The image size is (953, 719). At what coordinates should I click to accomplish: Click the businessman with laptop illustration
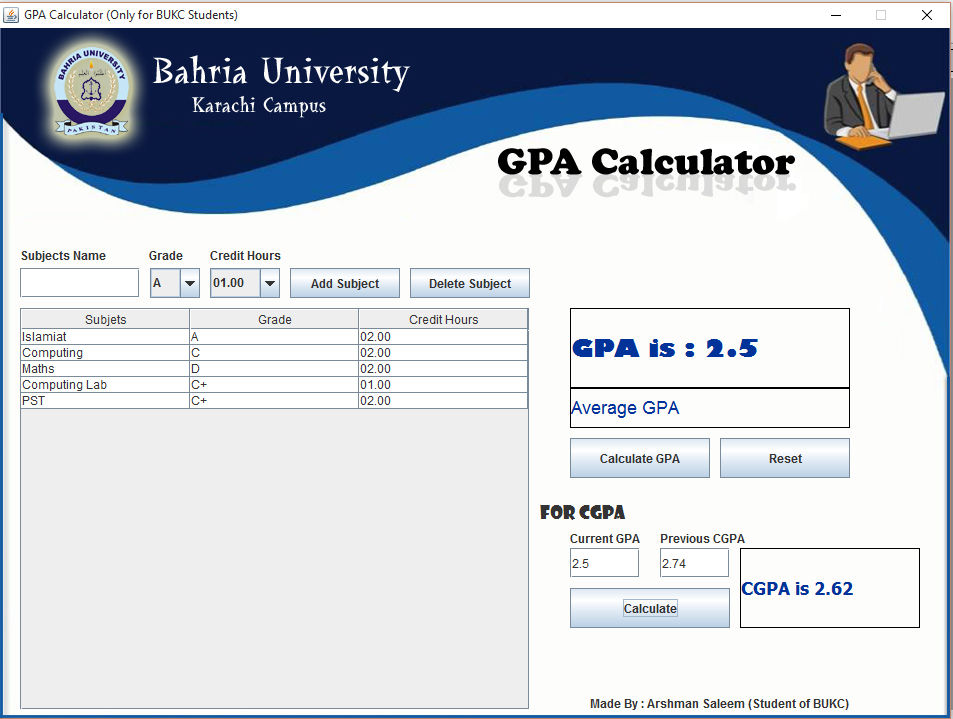click(884, 96)
